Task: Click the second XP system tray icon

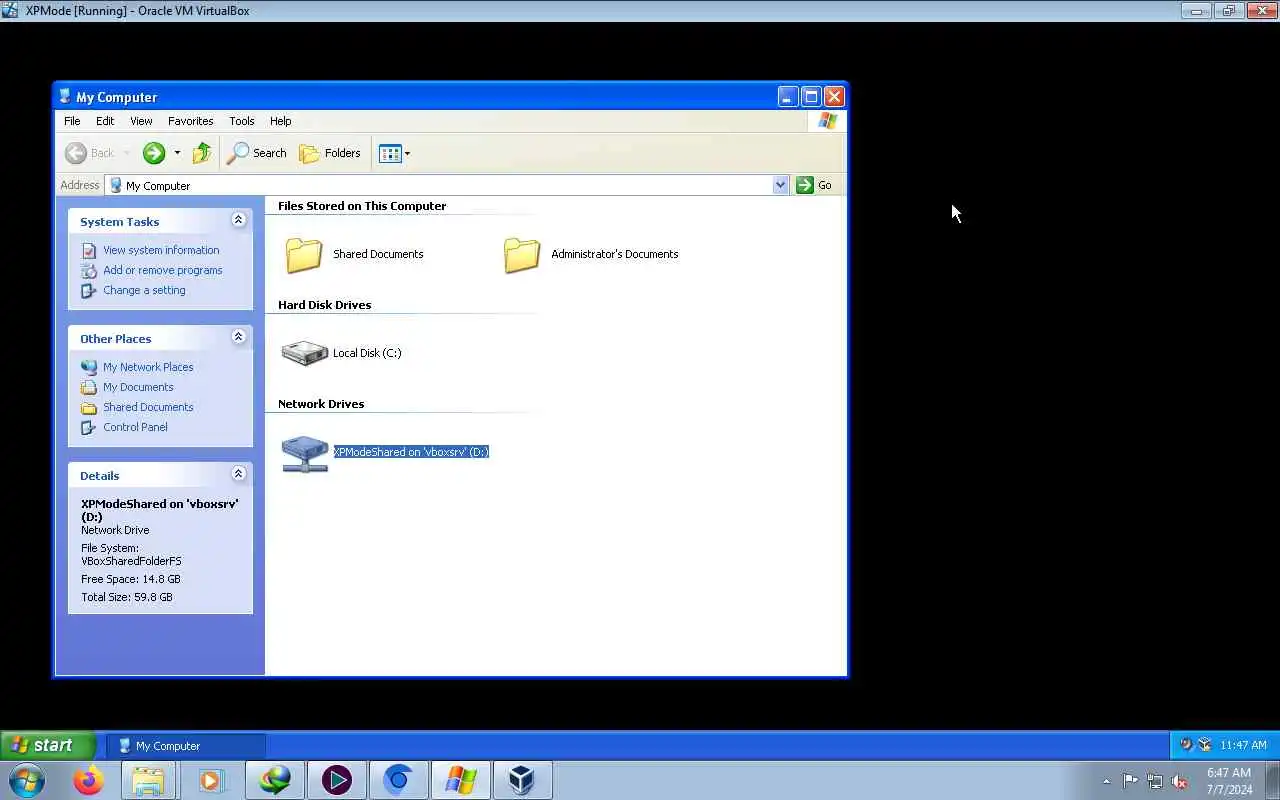Action: [1204, 745]
